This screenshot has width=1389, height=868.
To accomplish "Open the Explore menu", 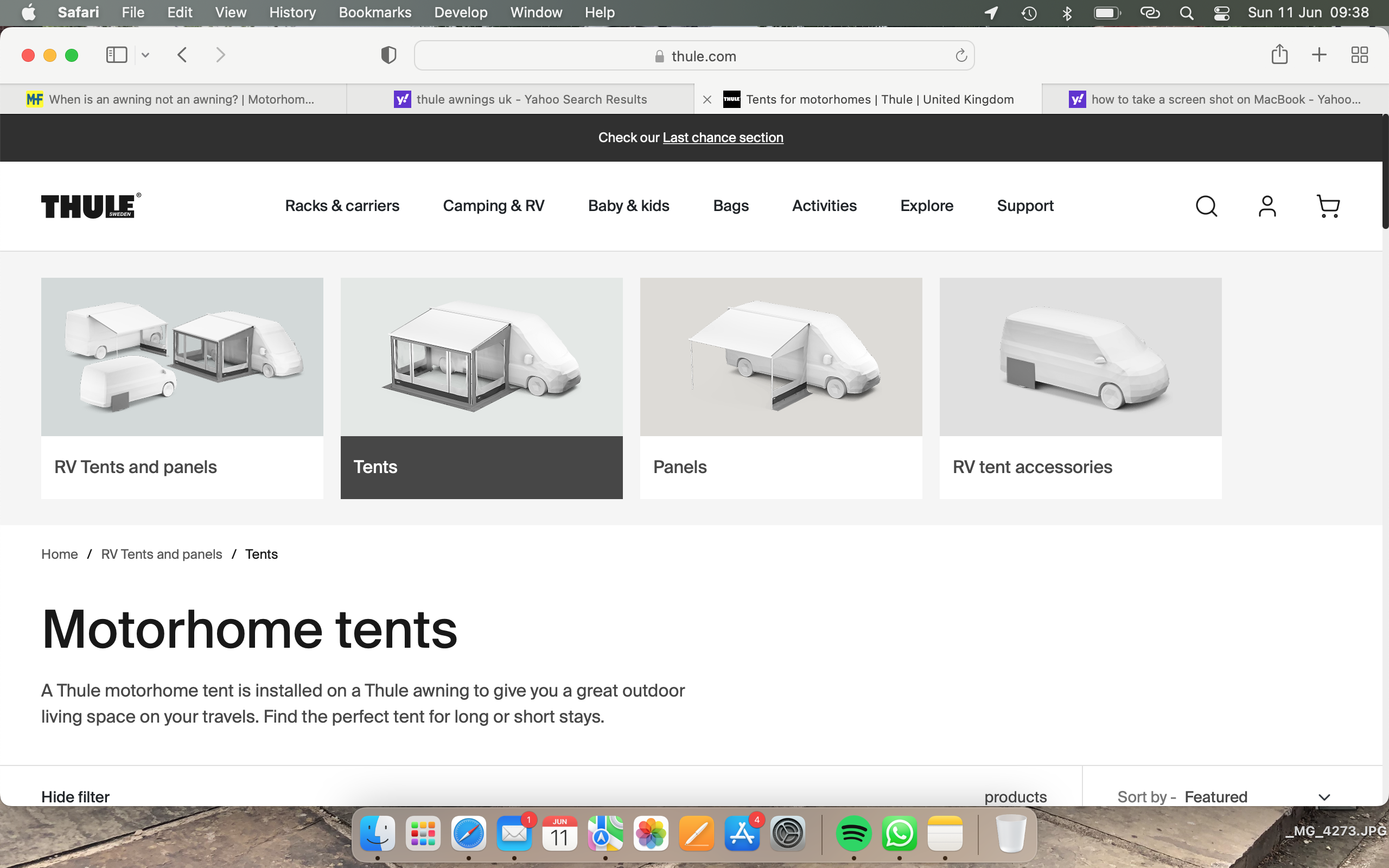I will click(926, 206).
